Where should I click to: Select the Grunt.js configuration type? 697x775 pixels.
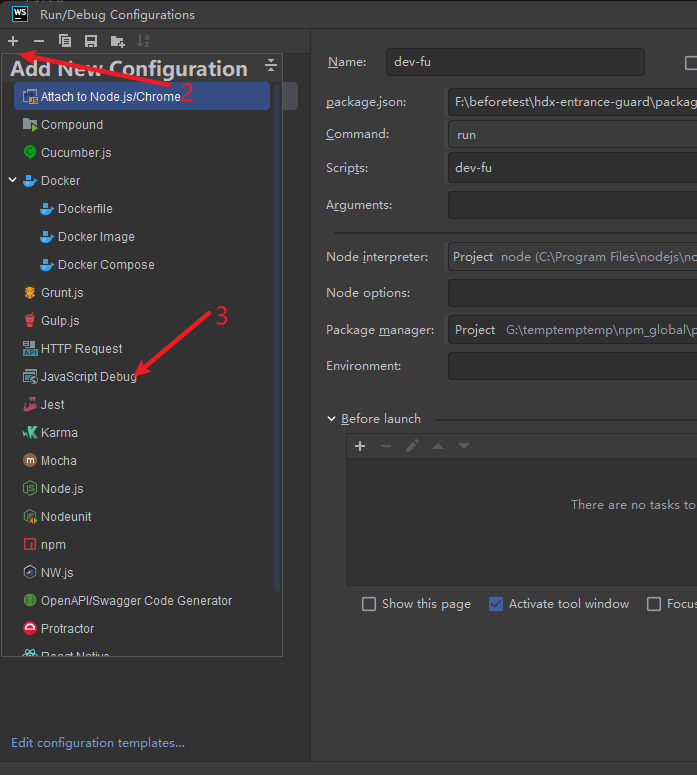pyautogui.click(x=142, y=293)
